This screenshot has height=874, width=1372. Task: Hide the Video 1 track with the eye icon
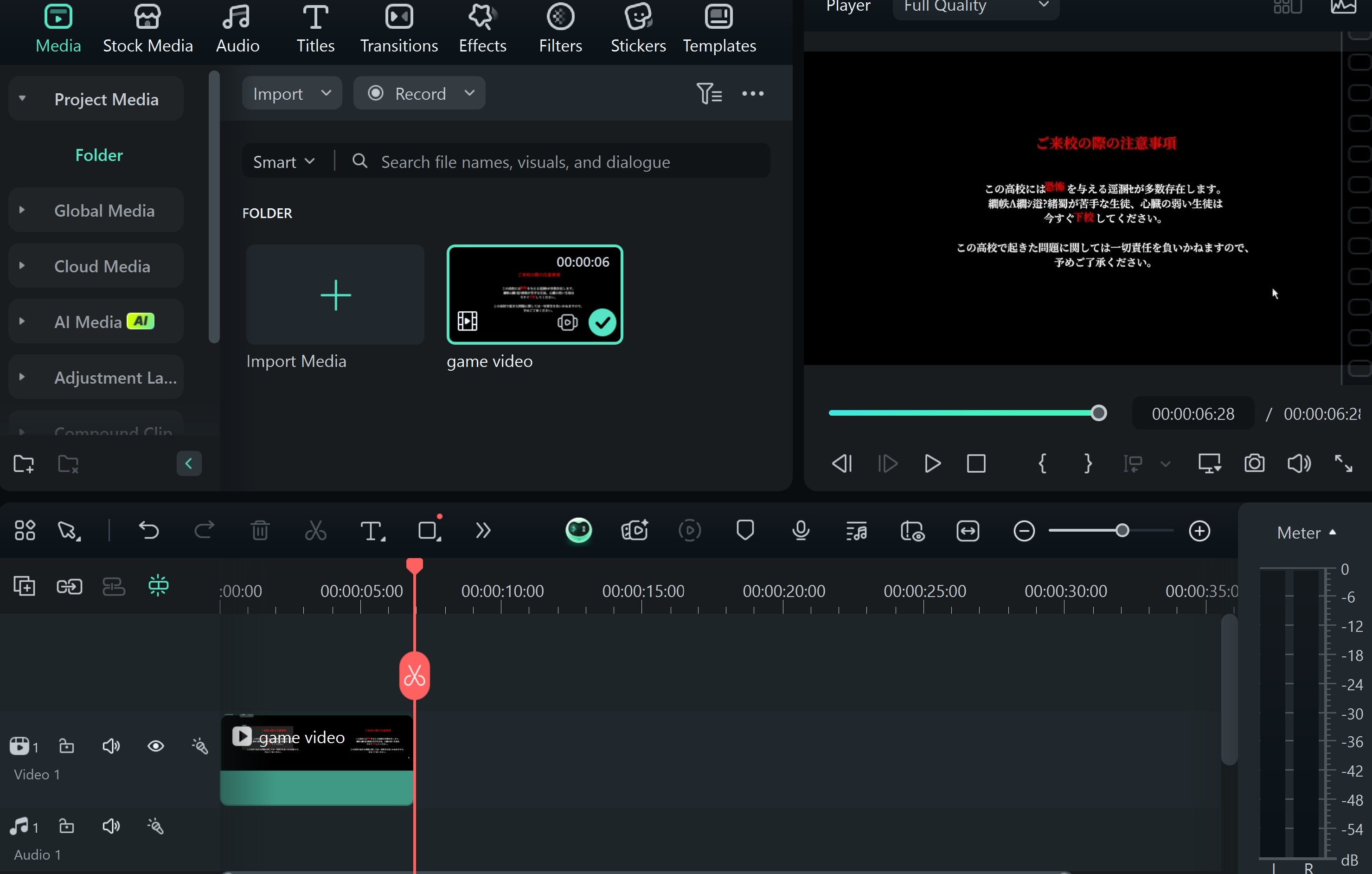(155, 746)
